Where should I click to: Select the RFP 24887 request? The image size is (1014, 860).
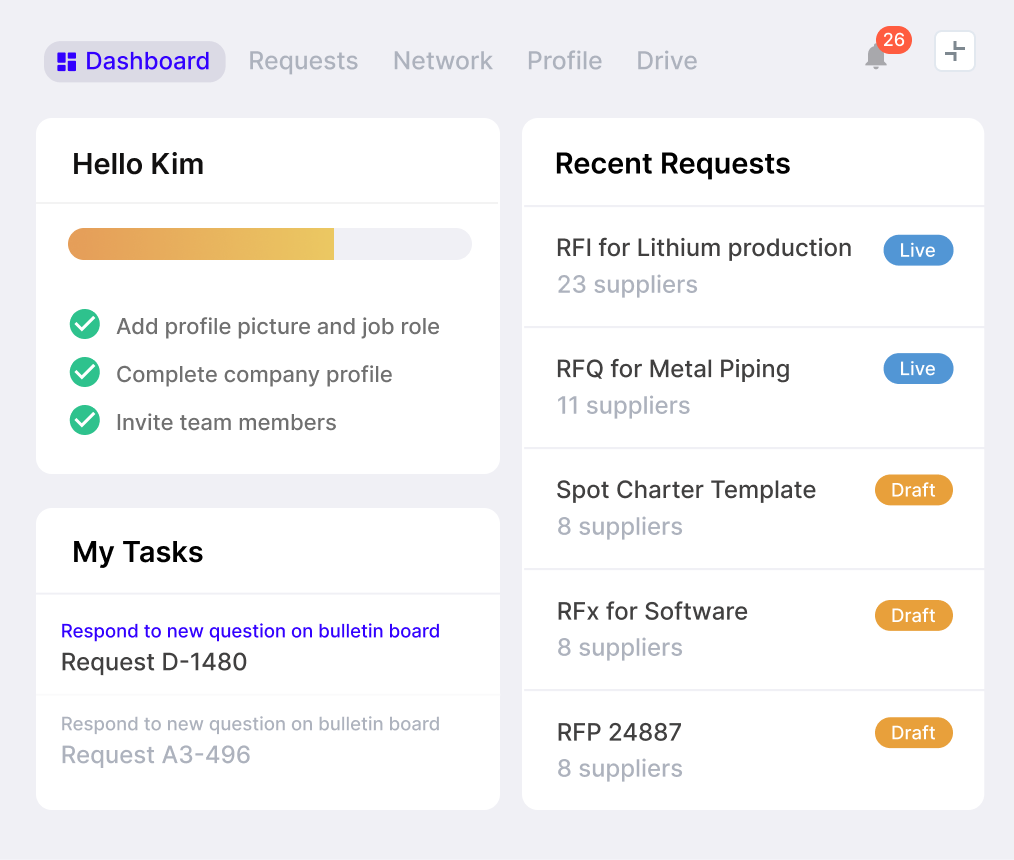(618, 732)
